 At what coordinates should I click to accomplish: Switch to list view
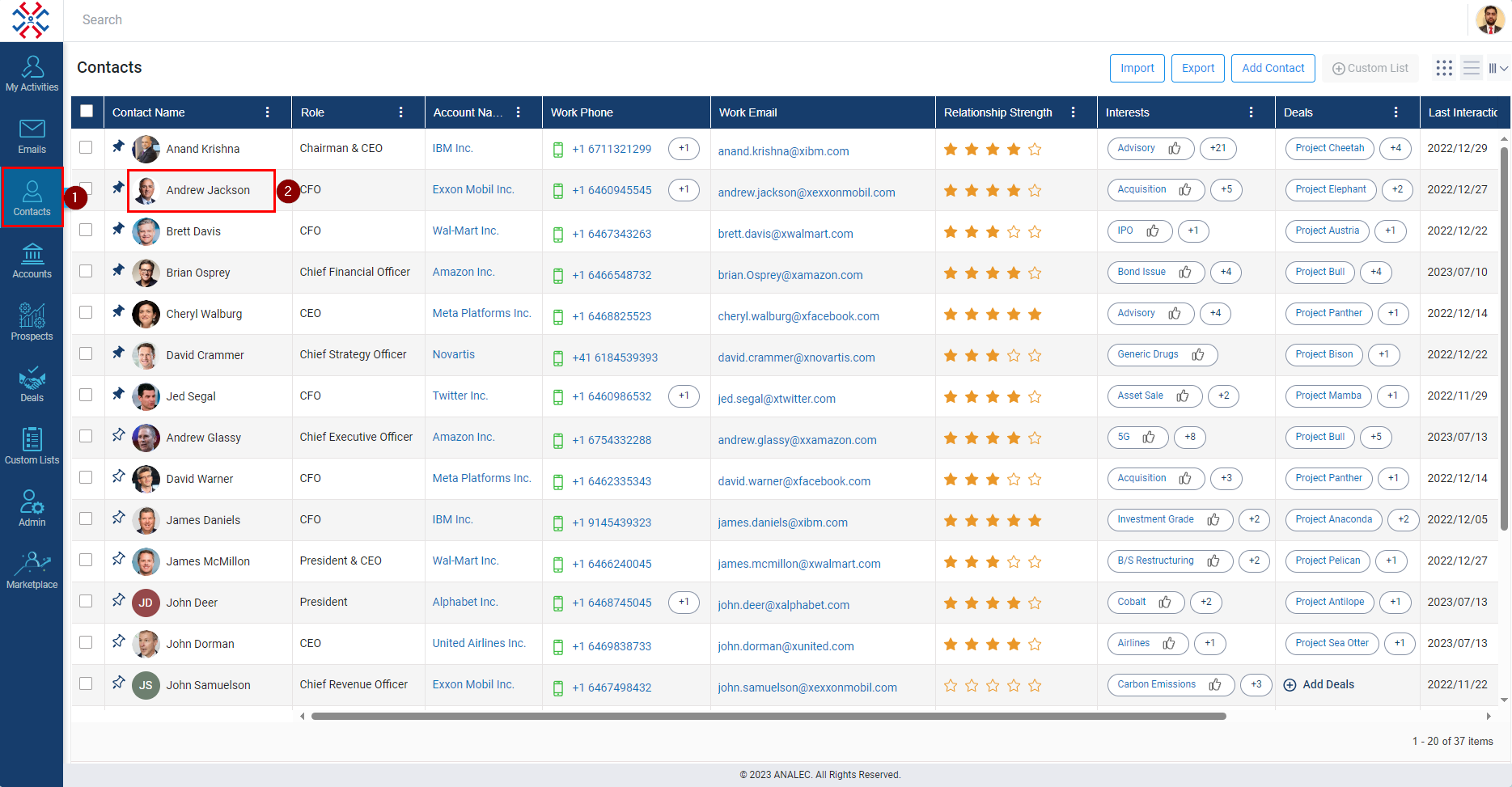[x=1472, y=68]
